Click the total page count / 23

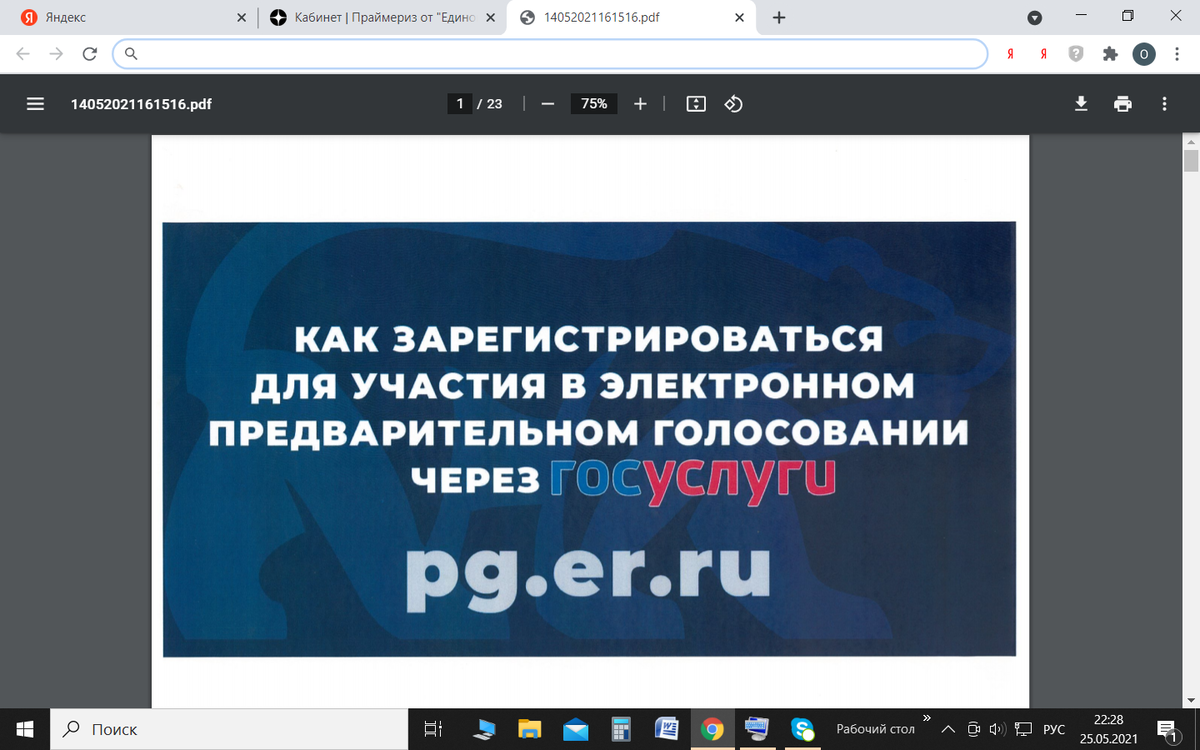point(490,103)
